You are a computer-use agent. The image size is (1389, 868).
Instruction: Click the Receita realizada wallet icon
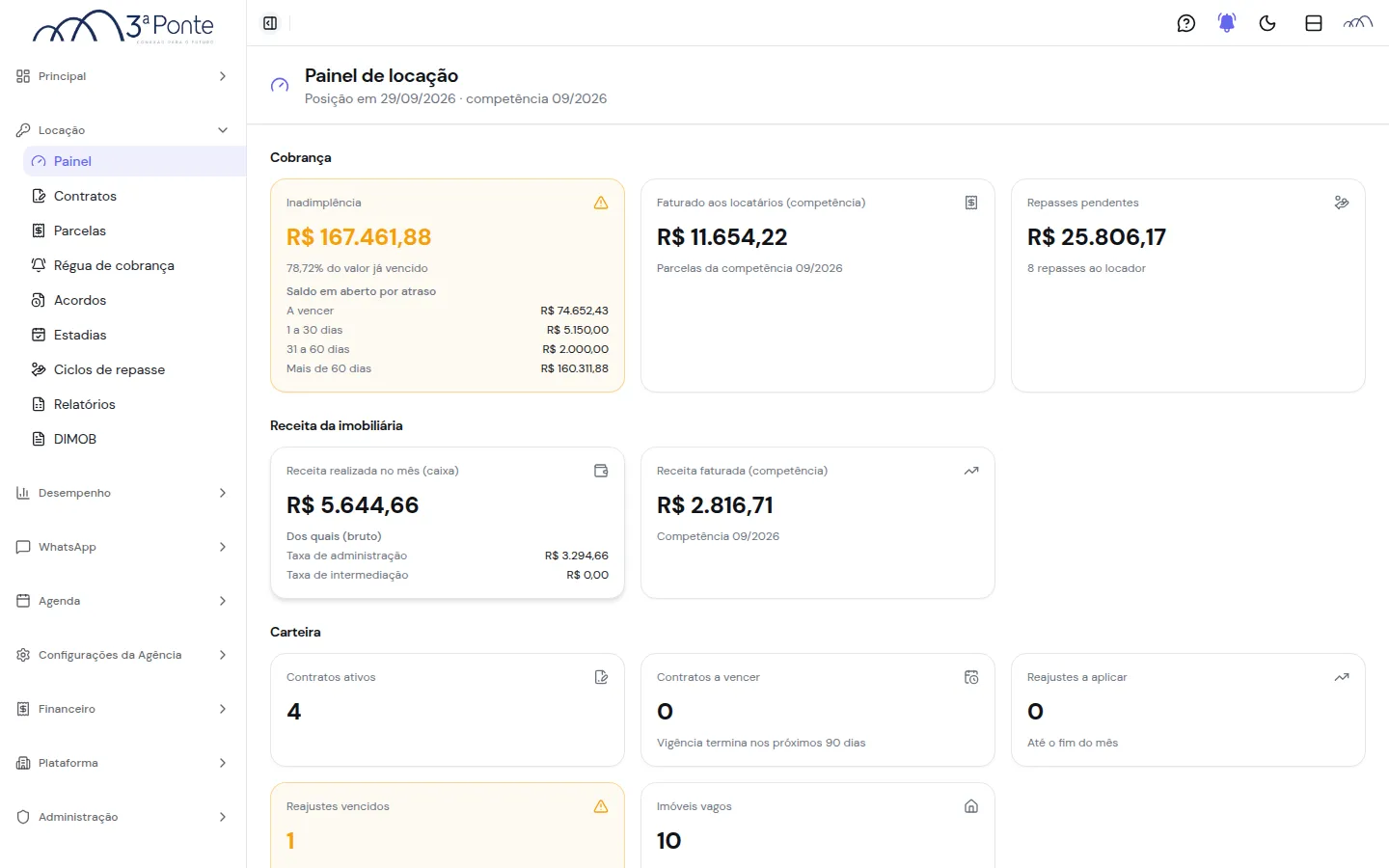(601, 471)
